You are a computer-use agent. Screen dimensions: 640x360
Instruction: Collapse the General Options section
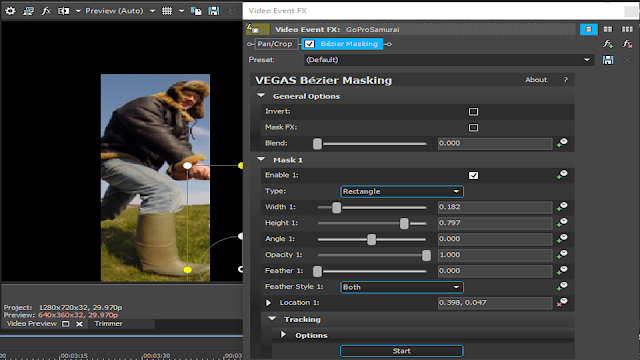click(261, 96)
